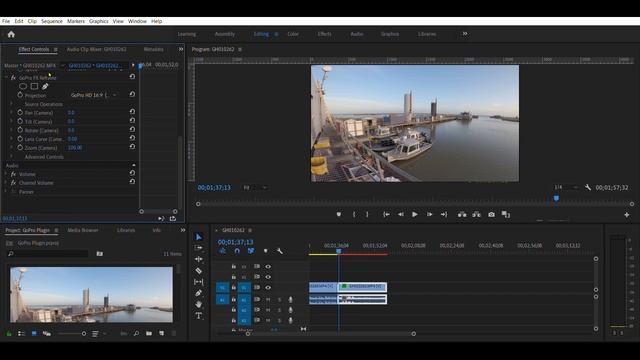This screenshot has height=360, width=640.
Task: Open the File menu
Action: click(6, 21)
